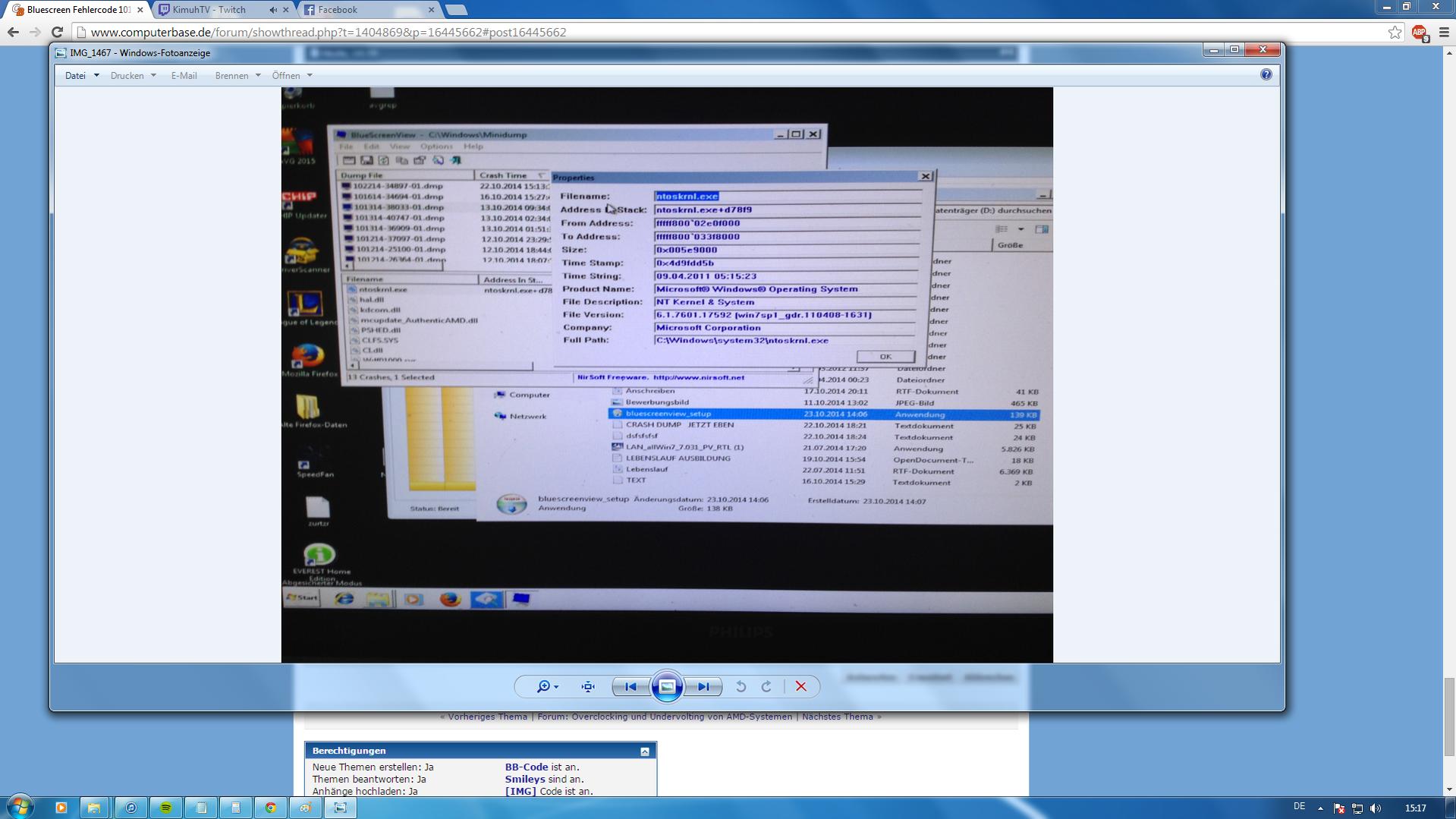The width and height of the screenshot is (1456, 819).
Task: Open the volume speaker tray icon
Action: (x=1375, y=808)
